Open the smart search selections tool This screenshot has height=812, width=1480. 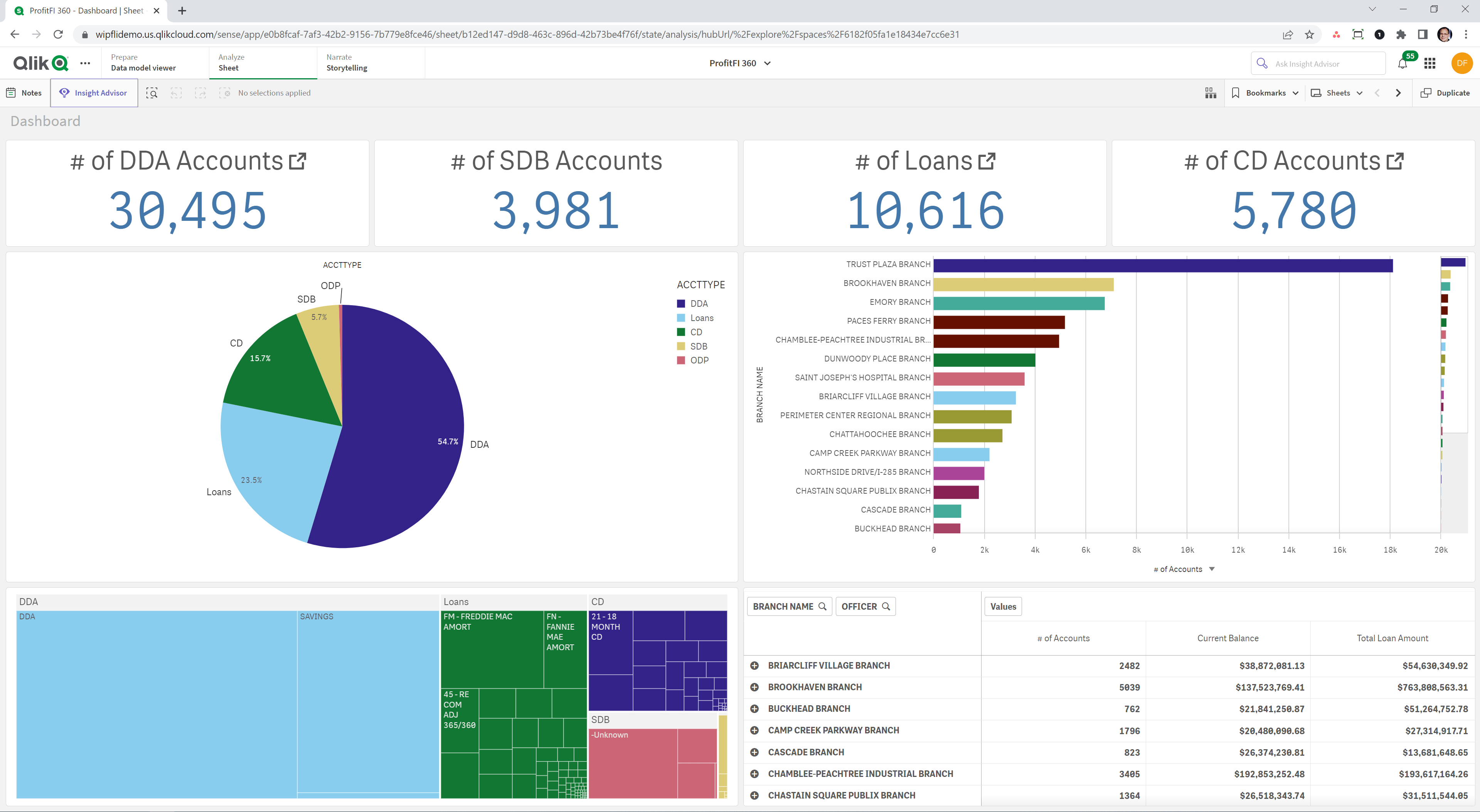152,92
